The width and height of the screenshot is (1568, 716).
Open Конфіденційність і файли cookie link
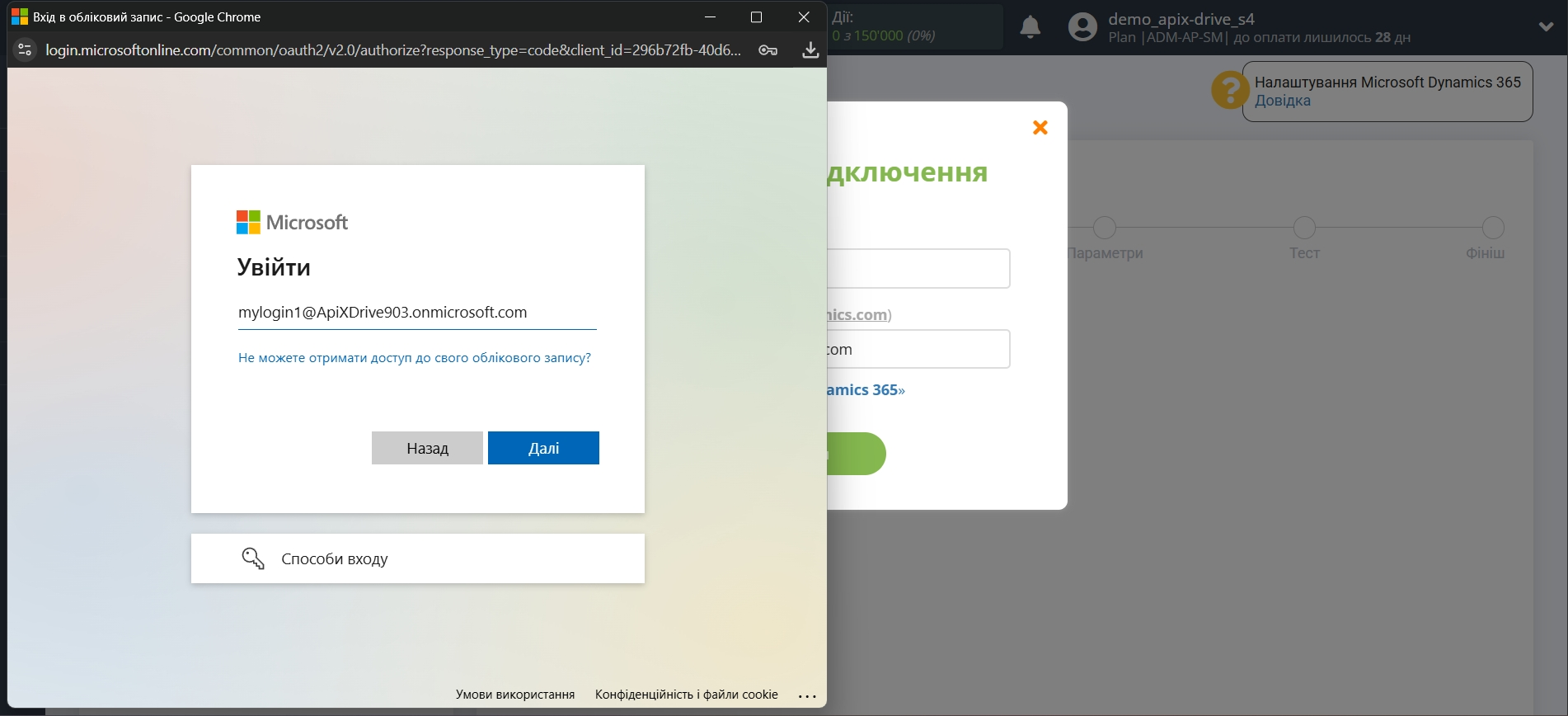687,695
